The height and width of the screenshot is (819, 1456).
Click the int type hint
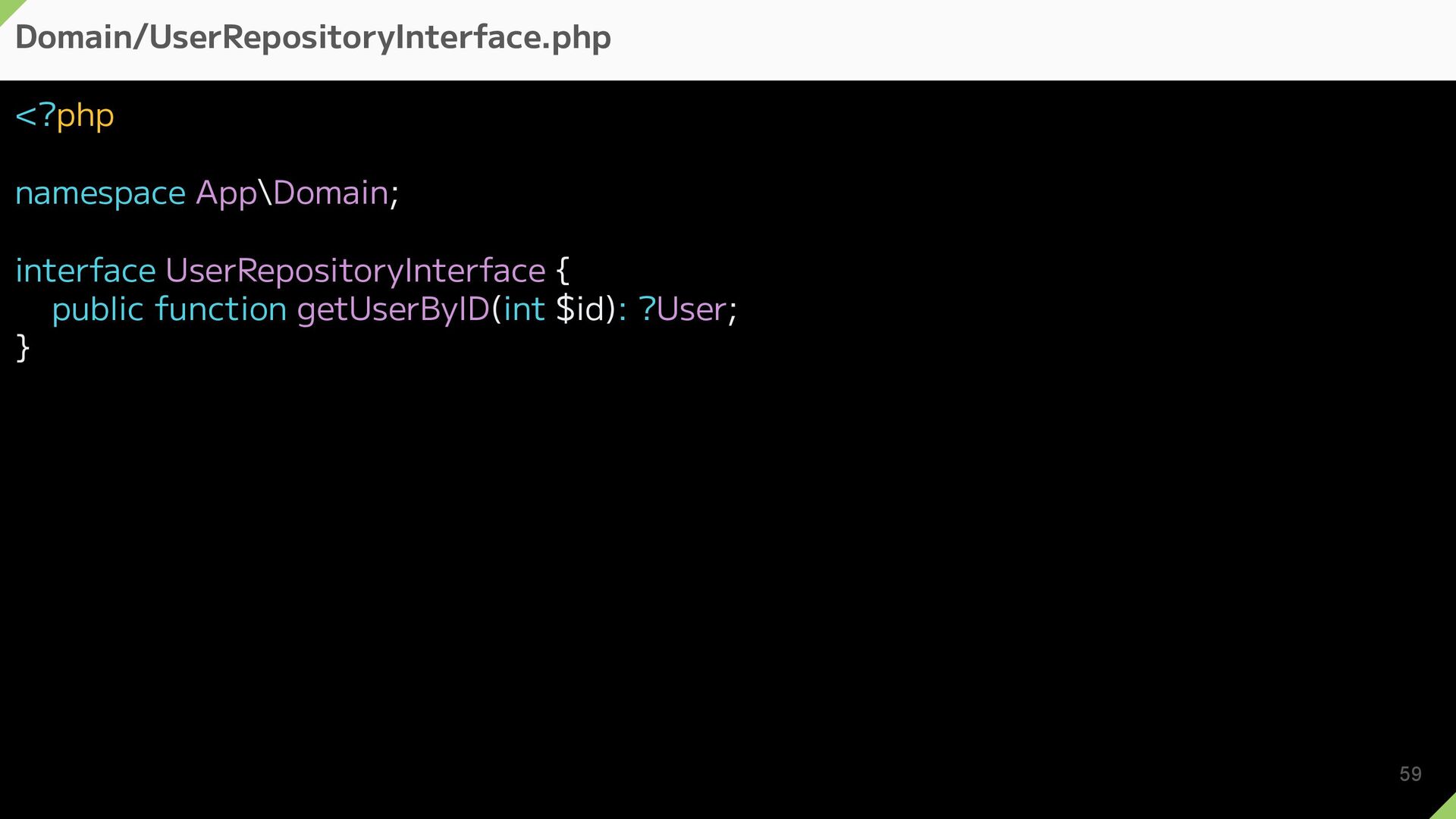coord(524,309)
